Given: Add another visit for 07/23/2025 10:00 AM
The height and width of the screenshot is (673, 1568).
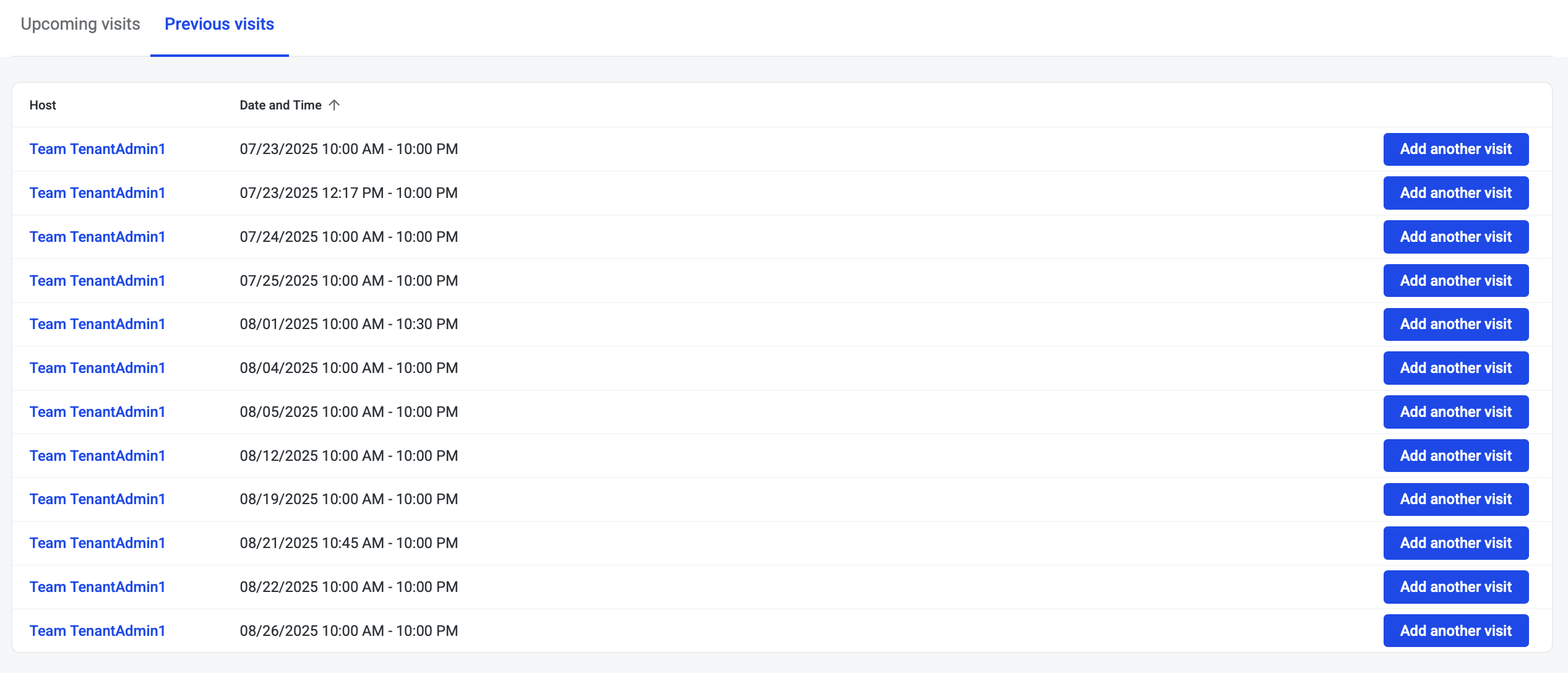Looking at the screenshot, I should click(x=1455, y=149).
